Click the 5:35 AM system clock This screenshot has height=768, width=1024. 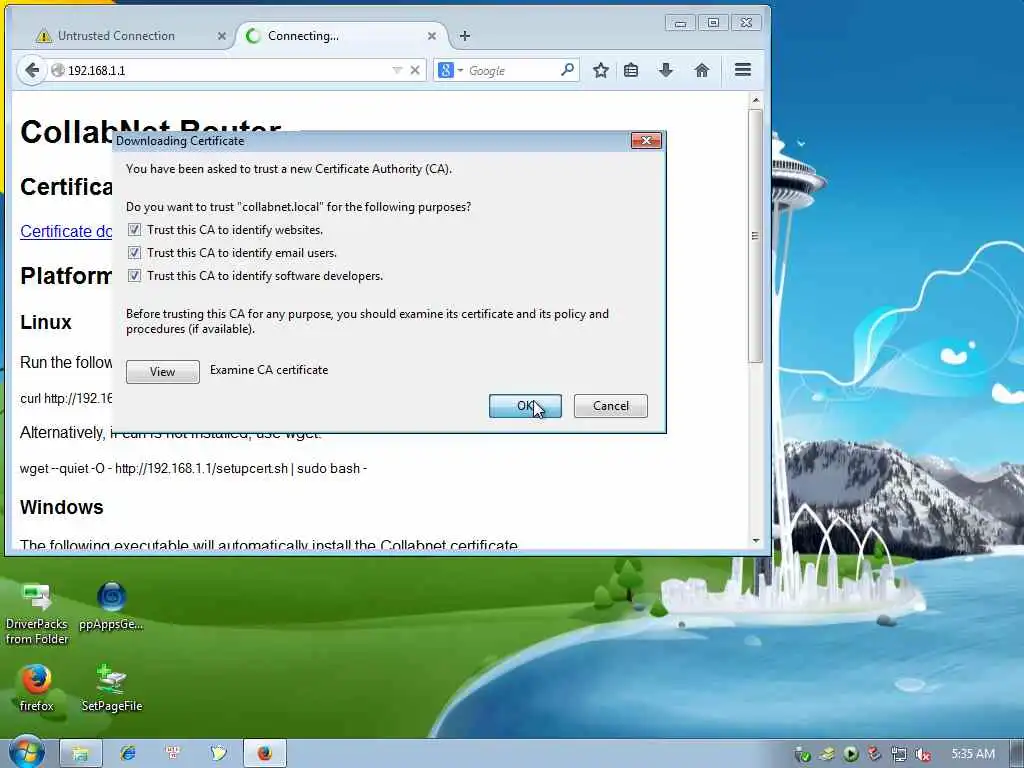coord(973,754)
